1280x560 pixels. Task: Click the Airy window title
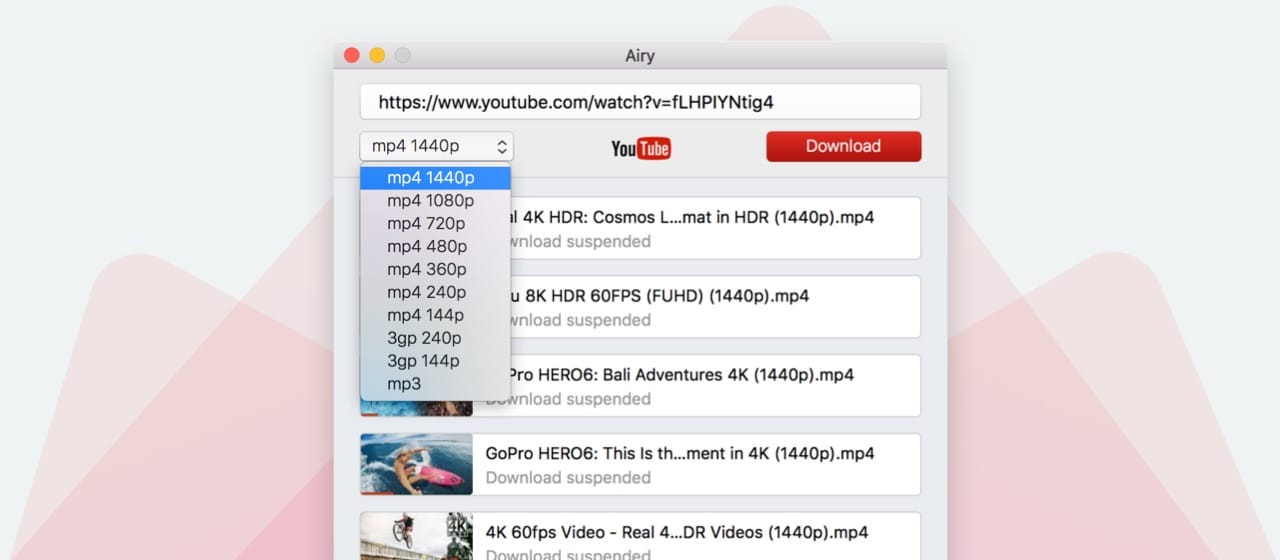point(640,56)
